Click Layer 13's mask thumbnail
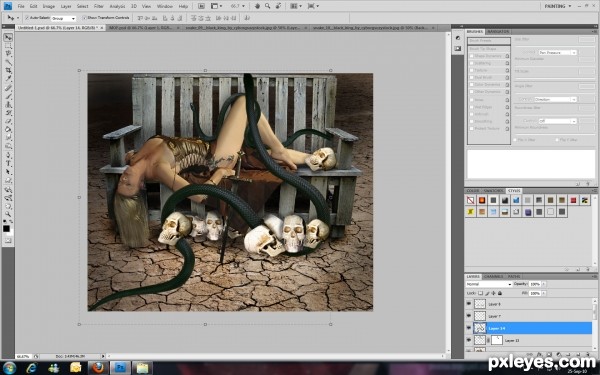This screenshot has height=375, width=600. 497,340
